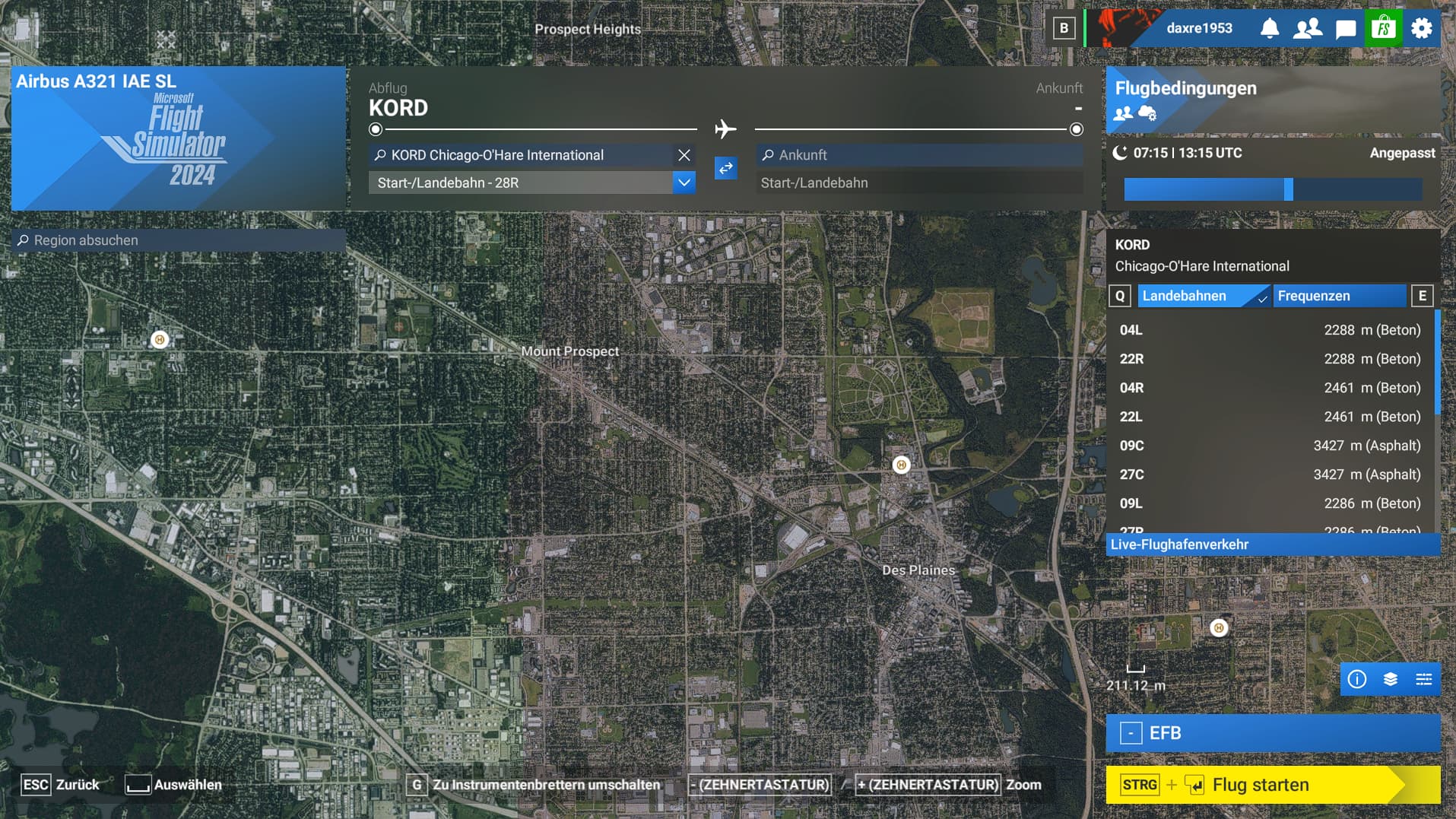Open the chat speech bubble icon
The height and width of the screenshot is (819, 1456).
point(1345,29)
